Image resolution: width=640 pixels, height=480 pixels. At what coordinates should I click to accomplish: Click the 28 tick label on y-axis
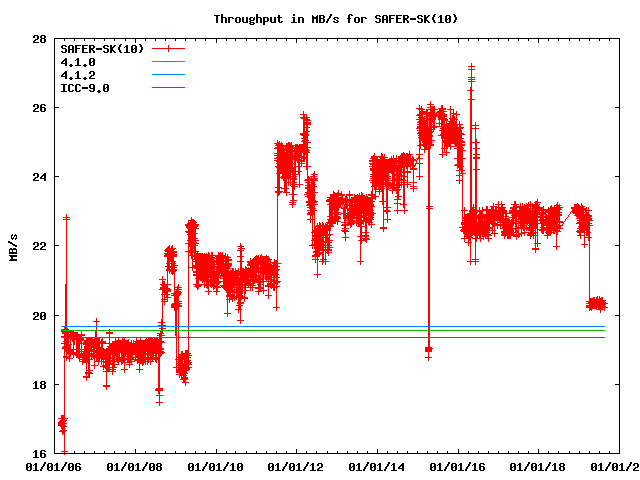[x=38, y=39]
